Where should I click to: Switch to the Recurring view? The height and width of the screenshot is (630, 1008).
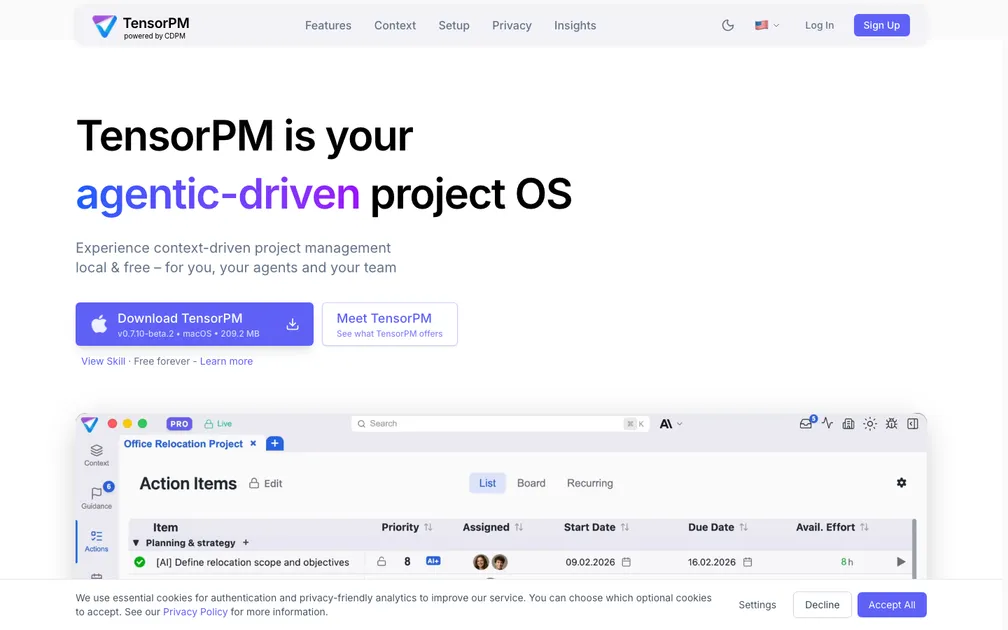pos(590,483)
